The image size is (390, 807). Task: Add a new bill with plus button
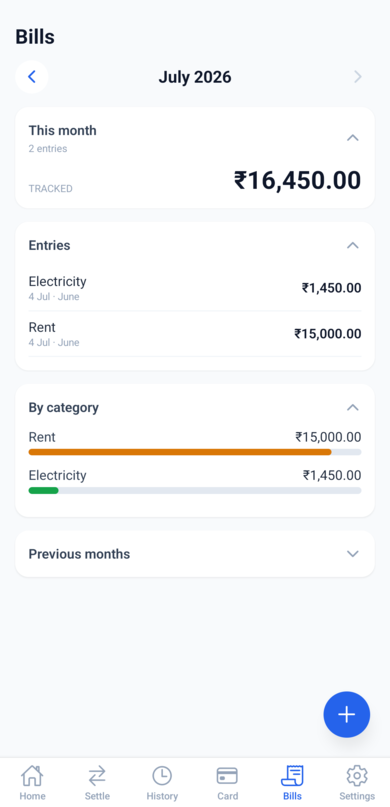(x=347, y=714)
